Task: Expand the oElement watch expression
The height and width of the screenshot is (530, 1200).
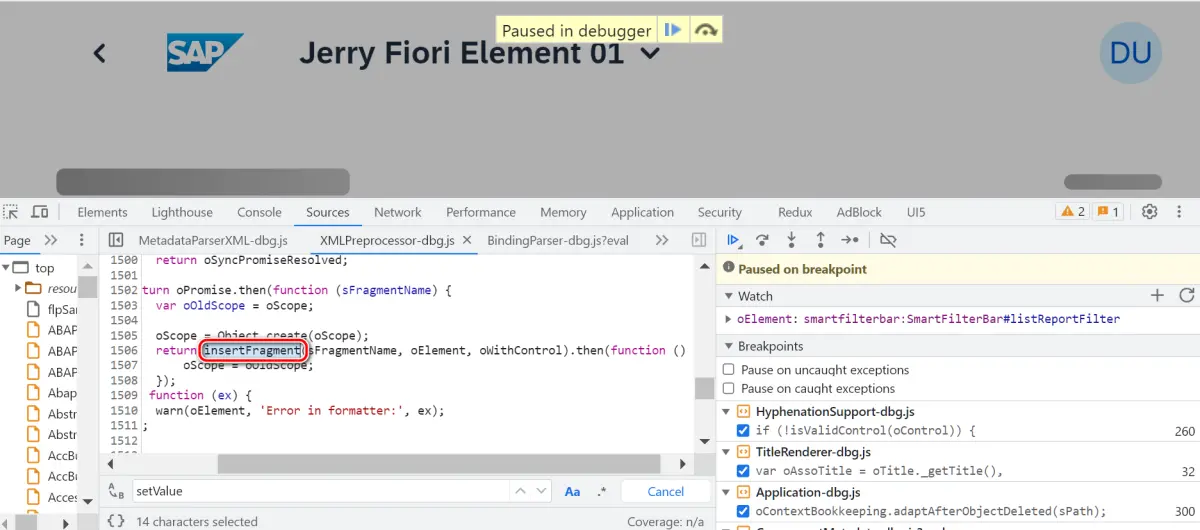Action: point(728,319)
